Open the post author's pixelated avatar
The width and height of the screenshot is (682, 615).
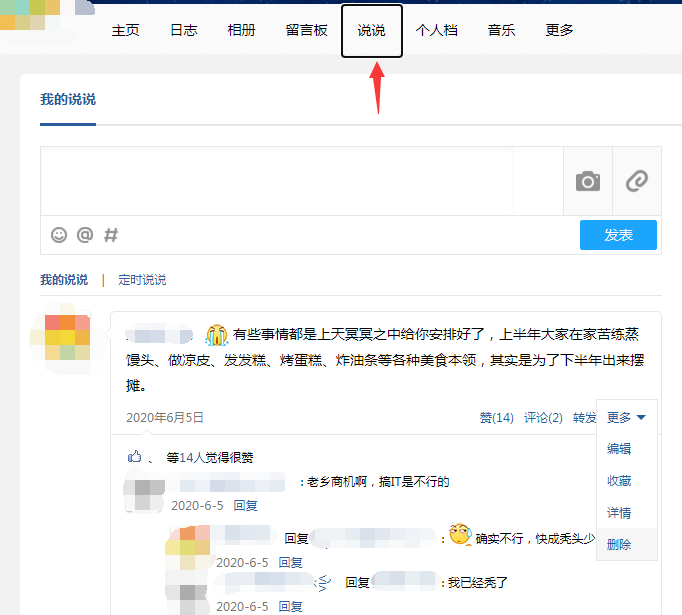tap(67, 337)
